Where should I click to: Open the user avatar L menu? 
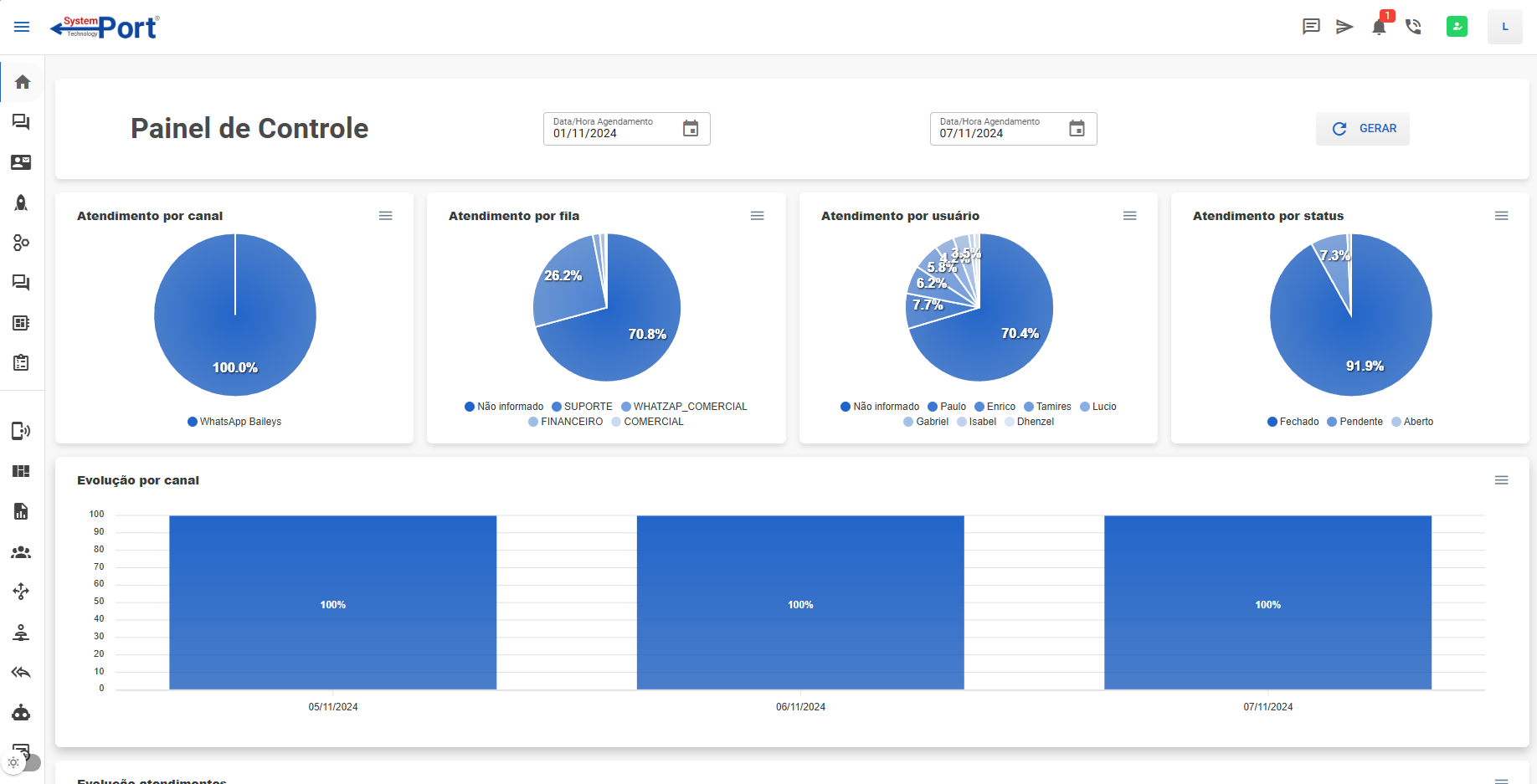[x=1504, y=27]
